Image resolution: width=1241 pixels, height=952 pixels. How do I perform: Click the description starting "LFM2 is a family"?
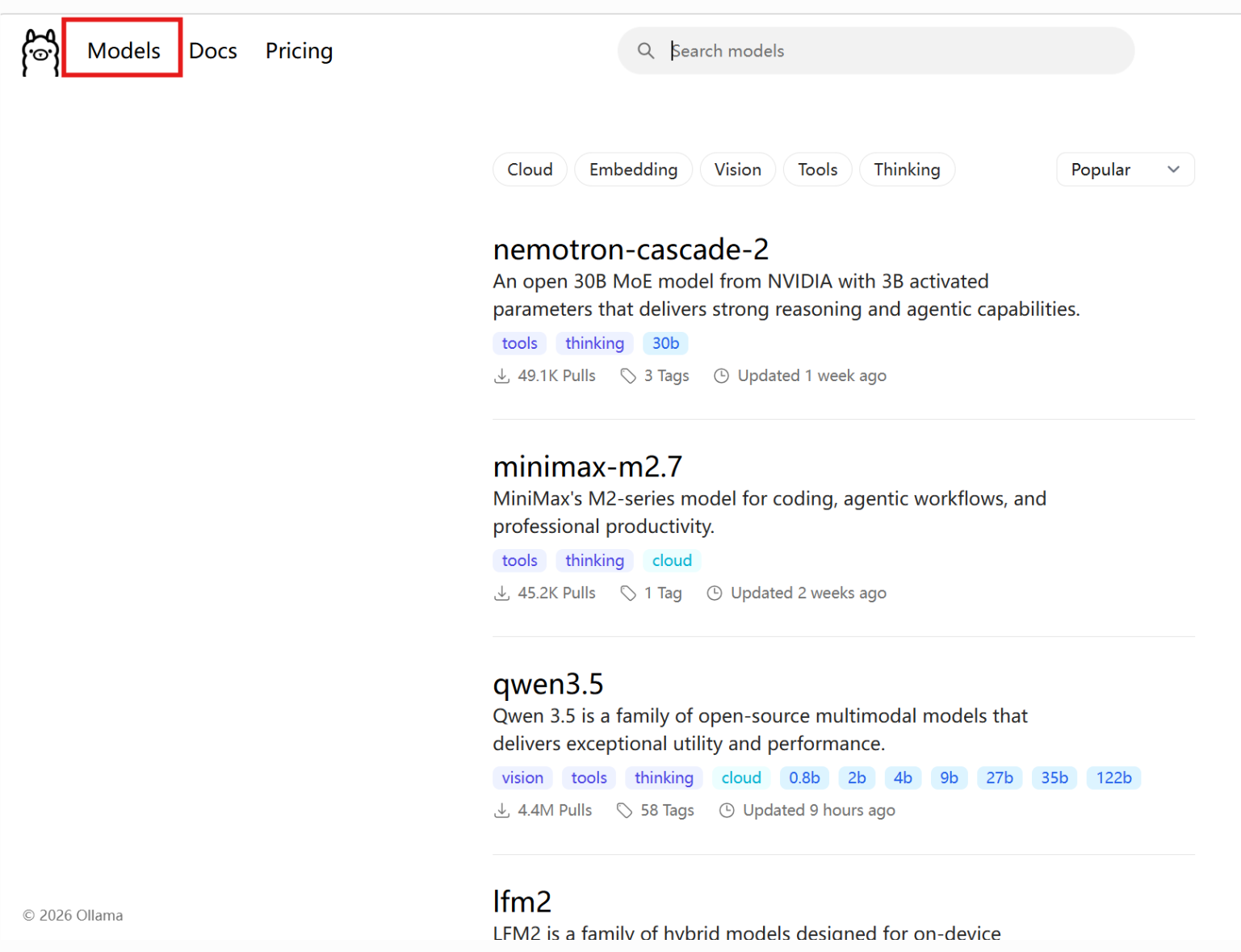tap(747, 932)
